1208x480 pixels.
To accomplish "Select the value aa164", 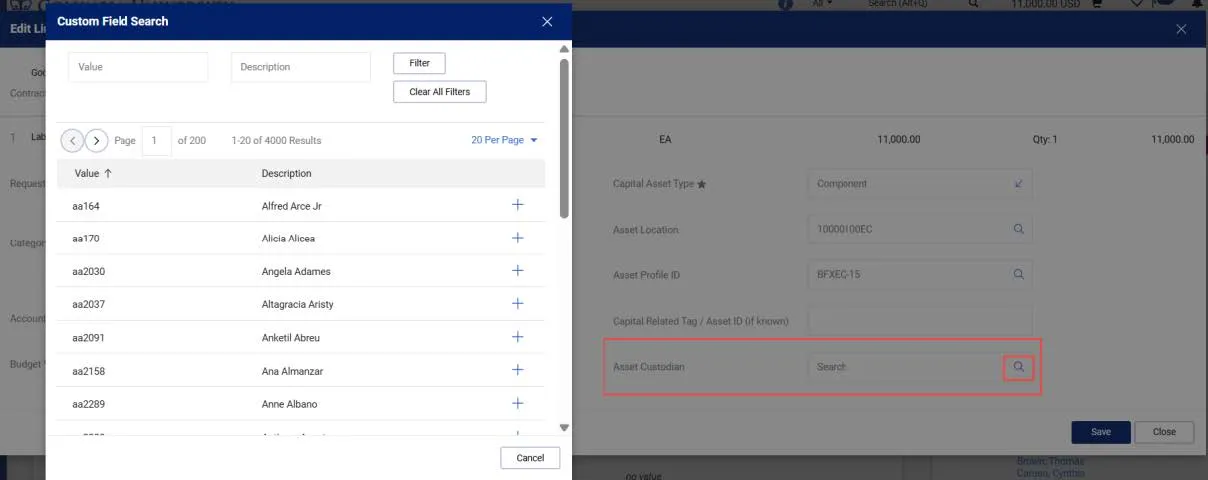I will pos(86,206).
